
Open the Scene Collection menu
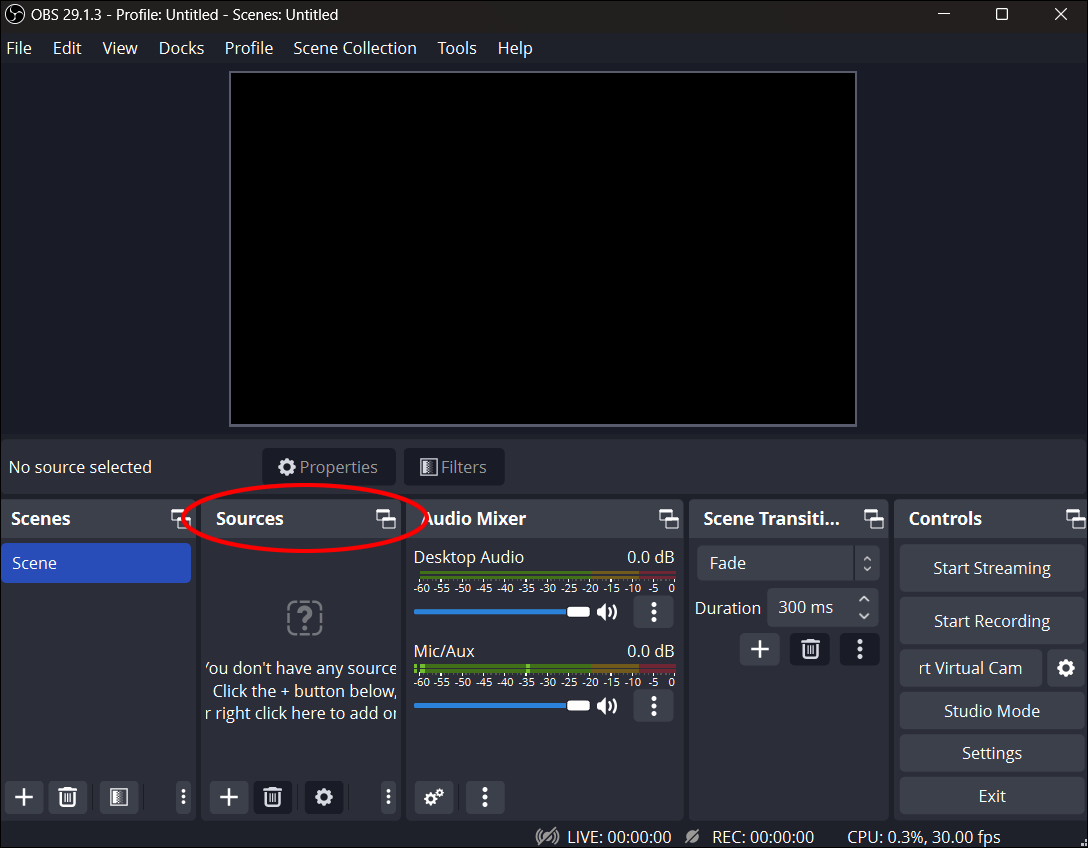[354, 47]
